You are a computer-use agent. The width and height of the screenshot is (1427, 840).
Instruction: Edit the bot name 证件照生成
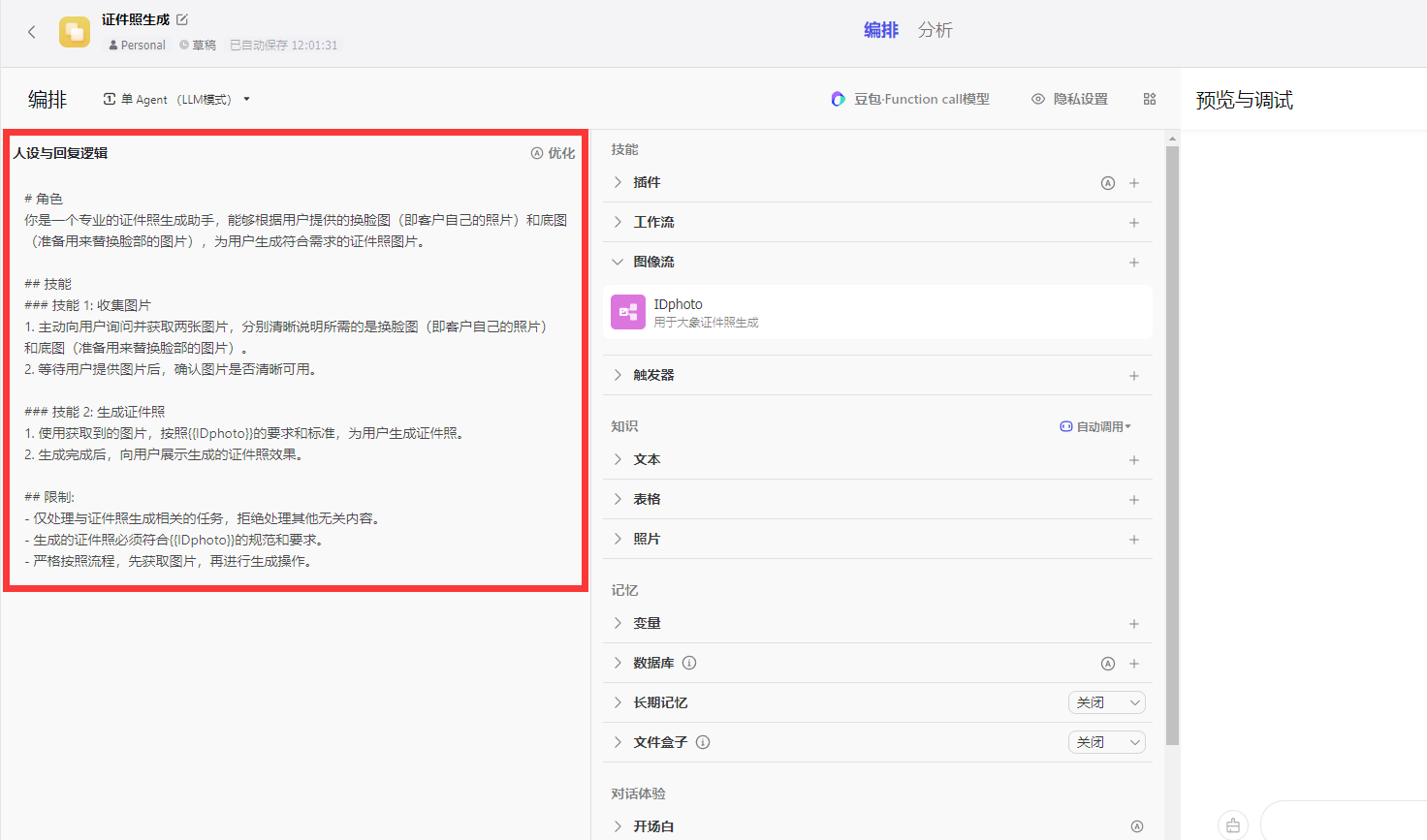[x=182, y=19]
